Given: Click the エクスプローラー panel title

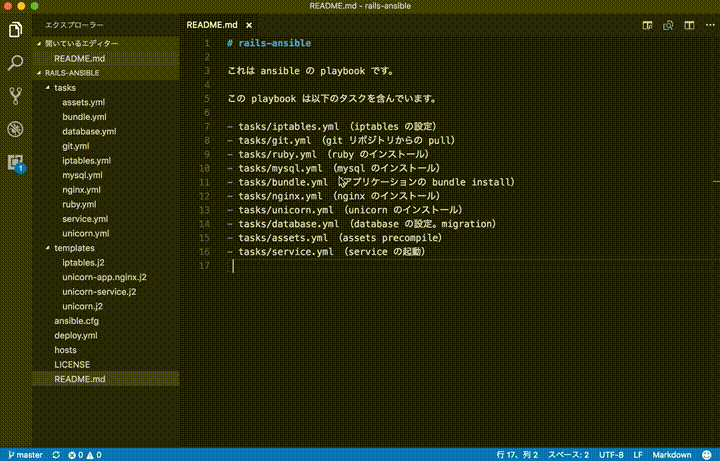Looking at the screenshot, I should [x=74, y=25].
